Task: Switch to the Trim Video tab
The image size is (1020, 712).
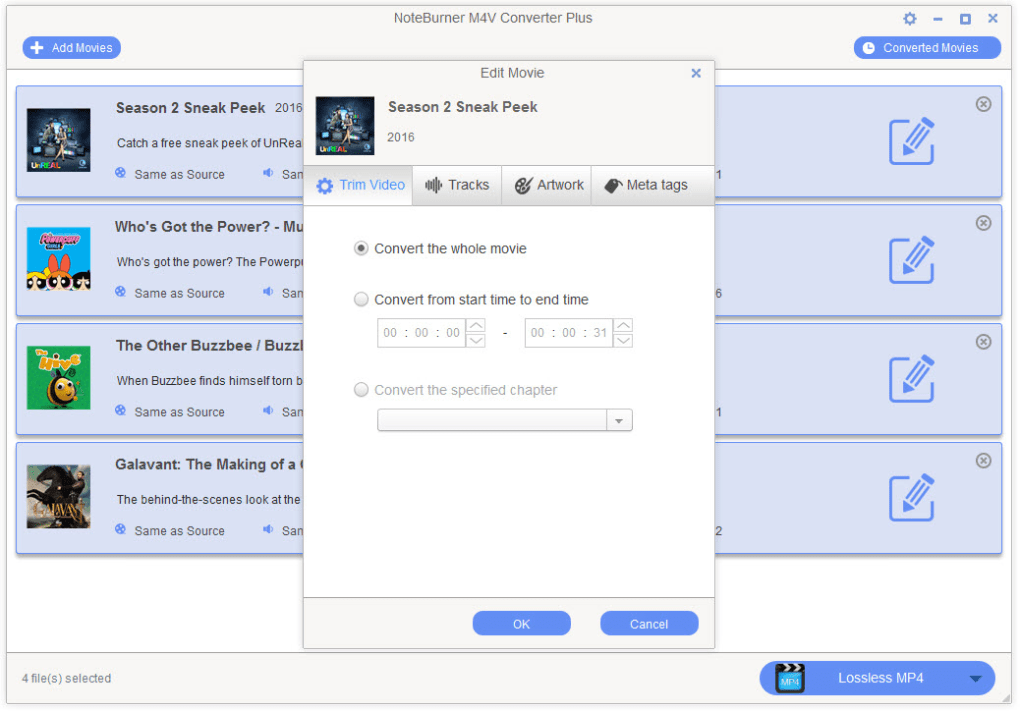Action: [x=358, y=185]
